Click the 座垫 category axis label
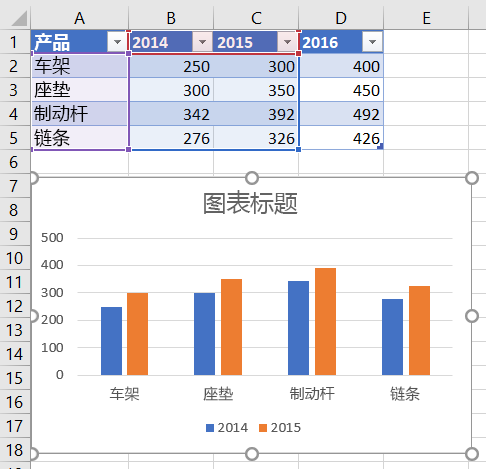Image resolution: width=486 pixels, height=469 pixels. coord(218,394)
